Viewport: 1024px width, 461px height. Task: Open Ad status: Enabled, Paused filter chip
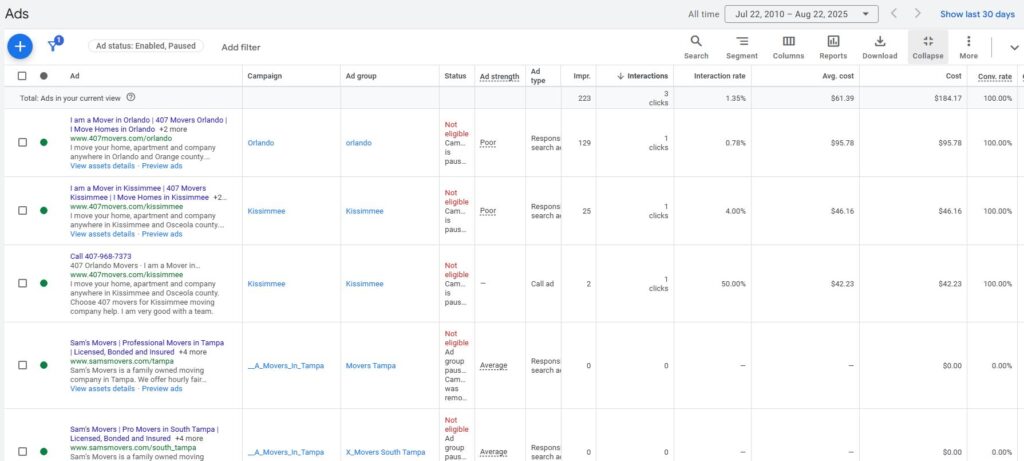click(x=146, y=46)
